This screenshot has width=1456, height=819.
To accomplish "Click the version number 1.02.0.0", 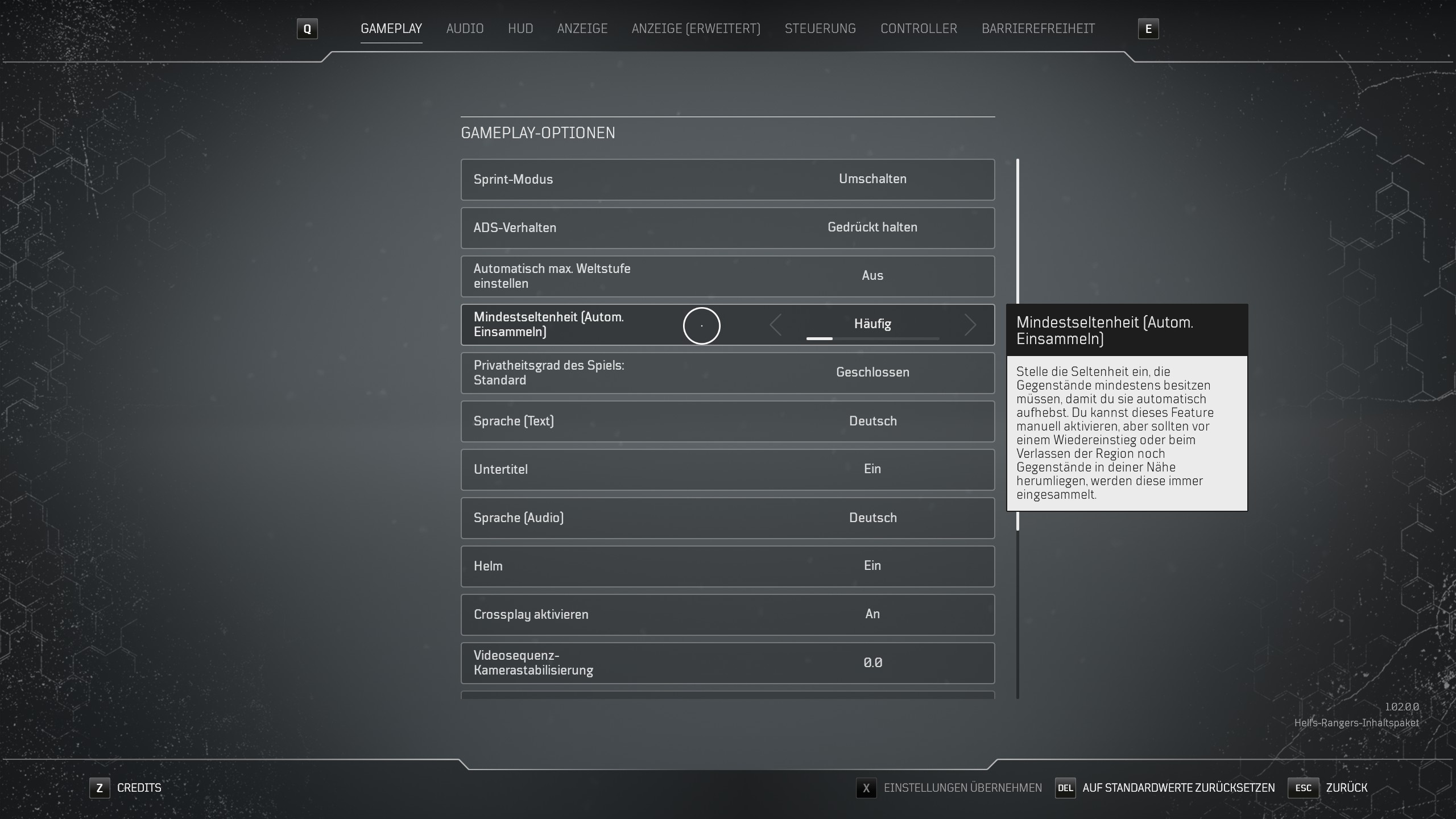I will (1401, 706).
